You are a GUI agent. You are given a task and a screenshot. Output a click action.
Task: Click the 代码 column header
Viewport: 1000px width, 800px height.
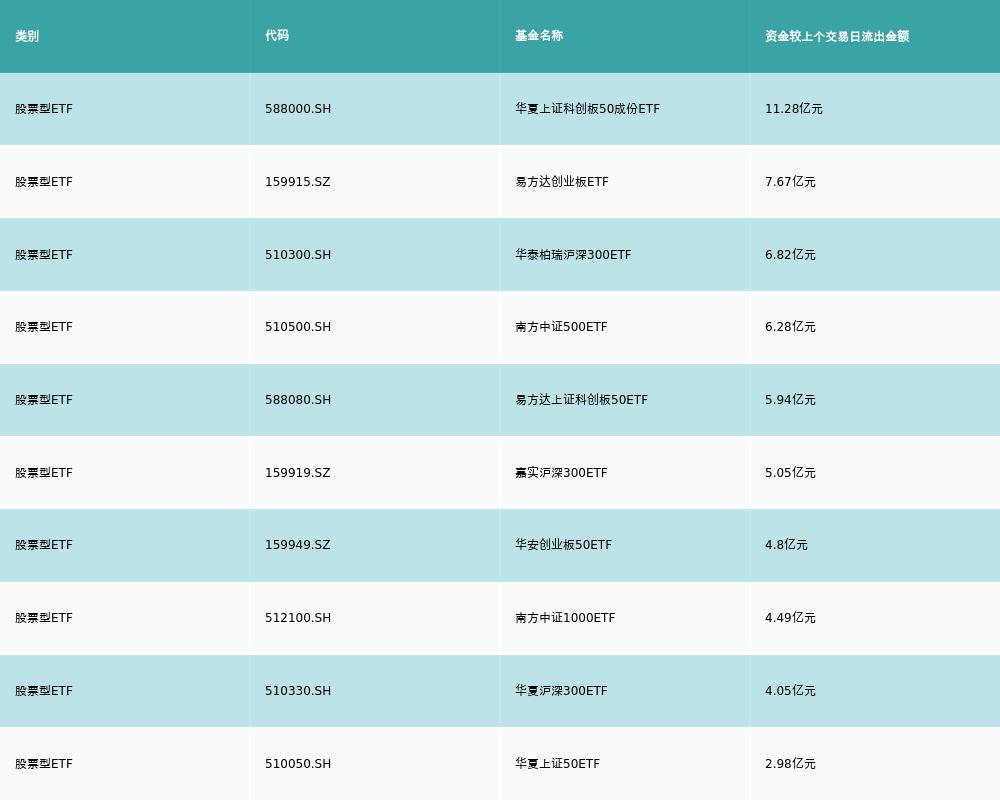coord(277,36)
